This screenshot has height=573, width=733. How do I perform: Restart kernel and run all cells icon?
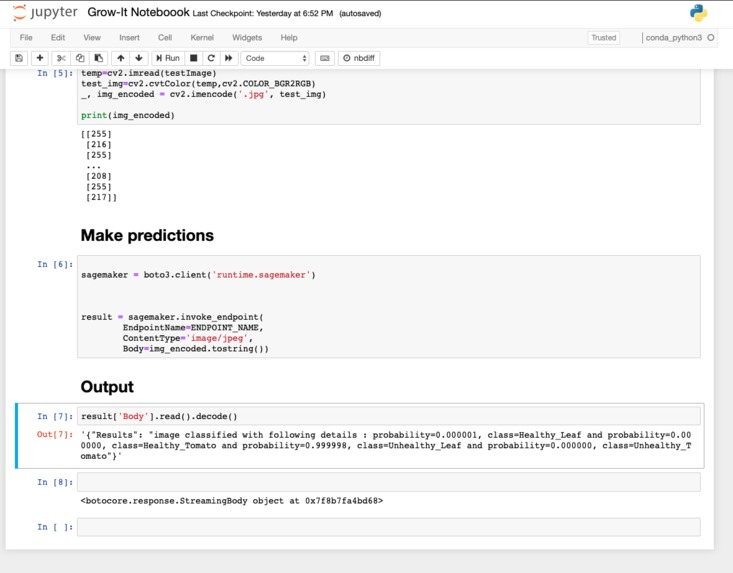229,58
